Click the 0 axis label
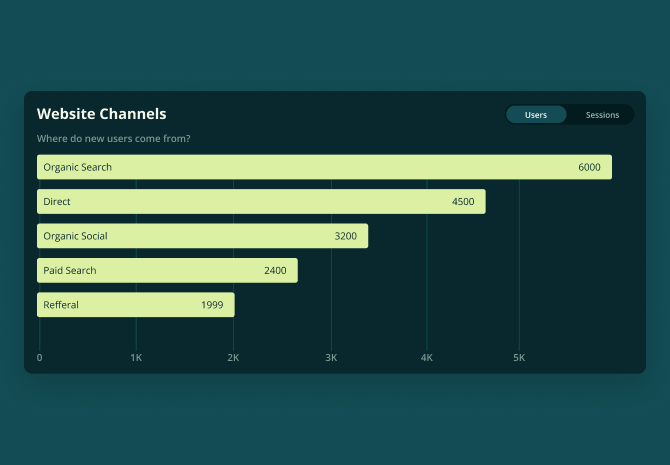Screen dimensions: 670x465 pyautogui.click(x=39, y=358)
